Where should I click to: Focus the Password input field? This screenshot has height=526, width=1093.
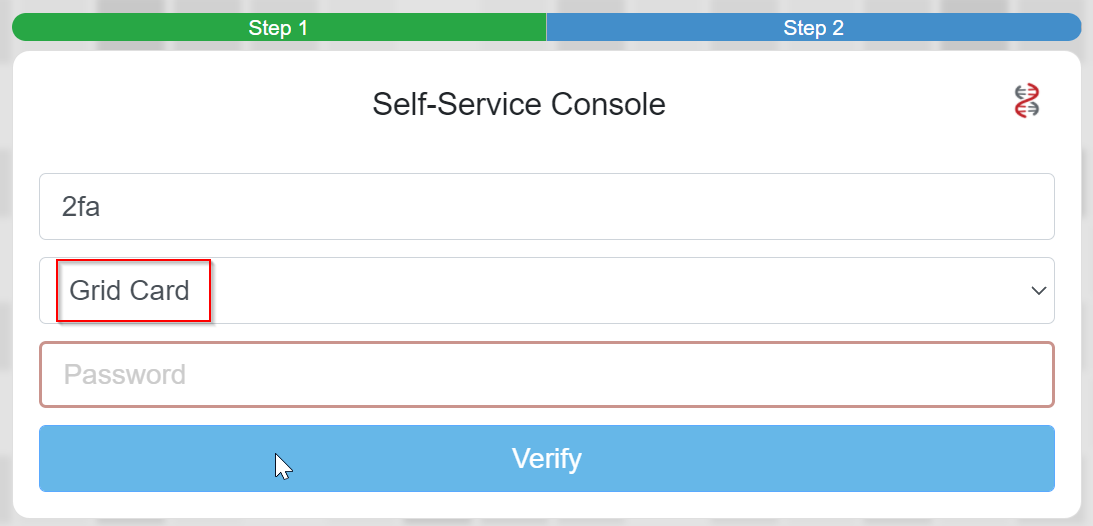(x=546, y=375)
